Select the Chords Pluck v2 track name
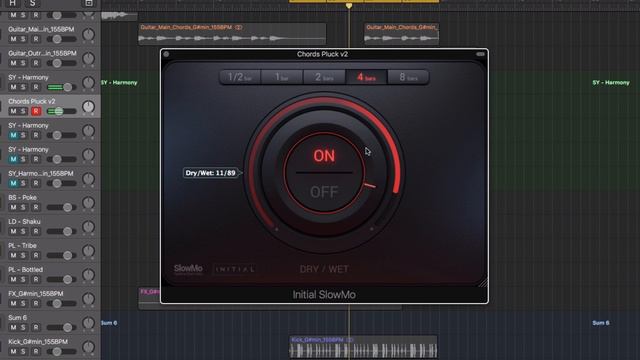Screen dimensions: 640x360 pos(31,101)
